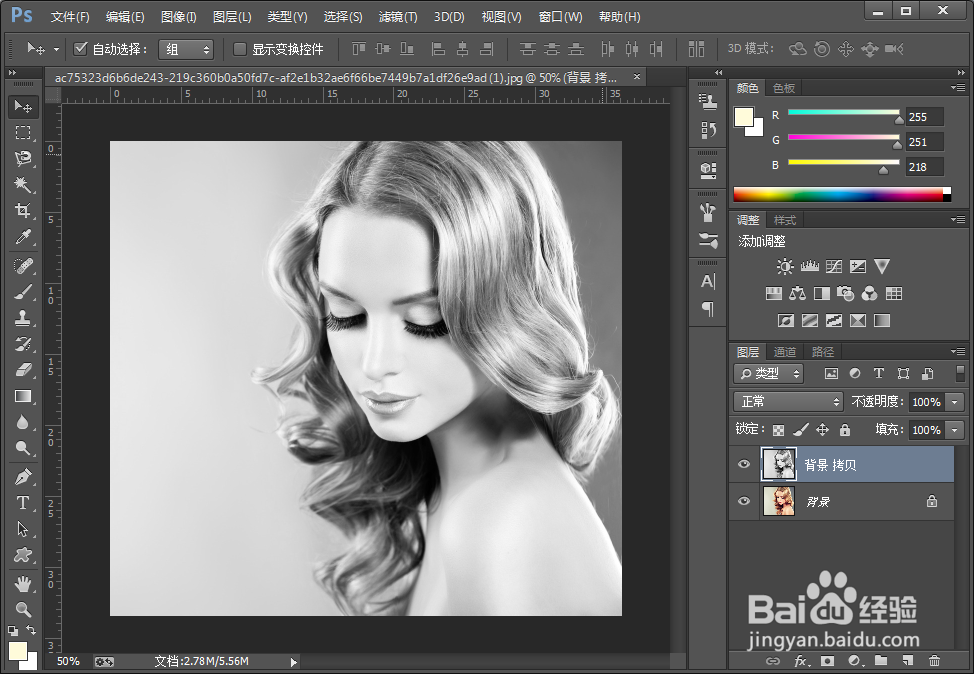The height and width of the screenshot is (674, 974).
Task: Swap foreground and background colors
Action: tap(31, 630)
